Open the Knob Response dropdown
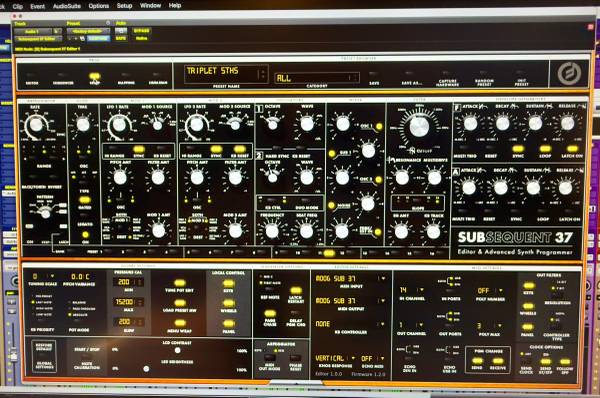 (x=335, y=358)
